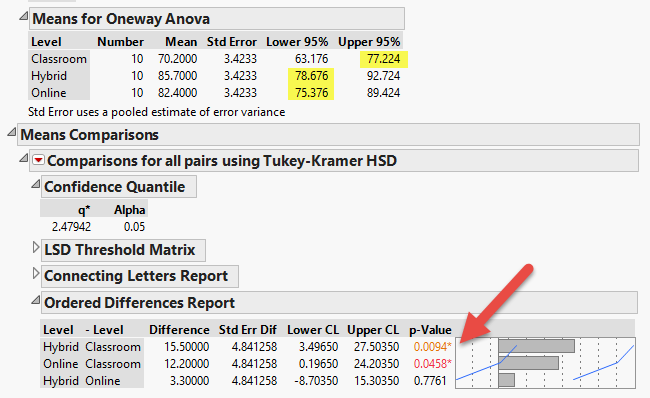Click the mean value 70.2000
The width and height of the screenshot is (650, 398).
pyautogui.click(x=177, y=59)
